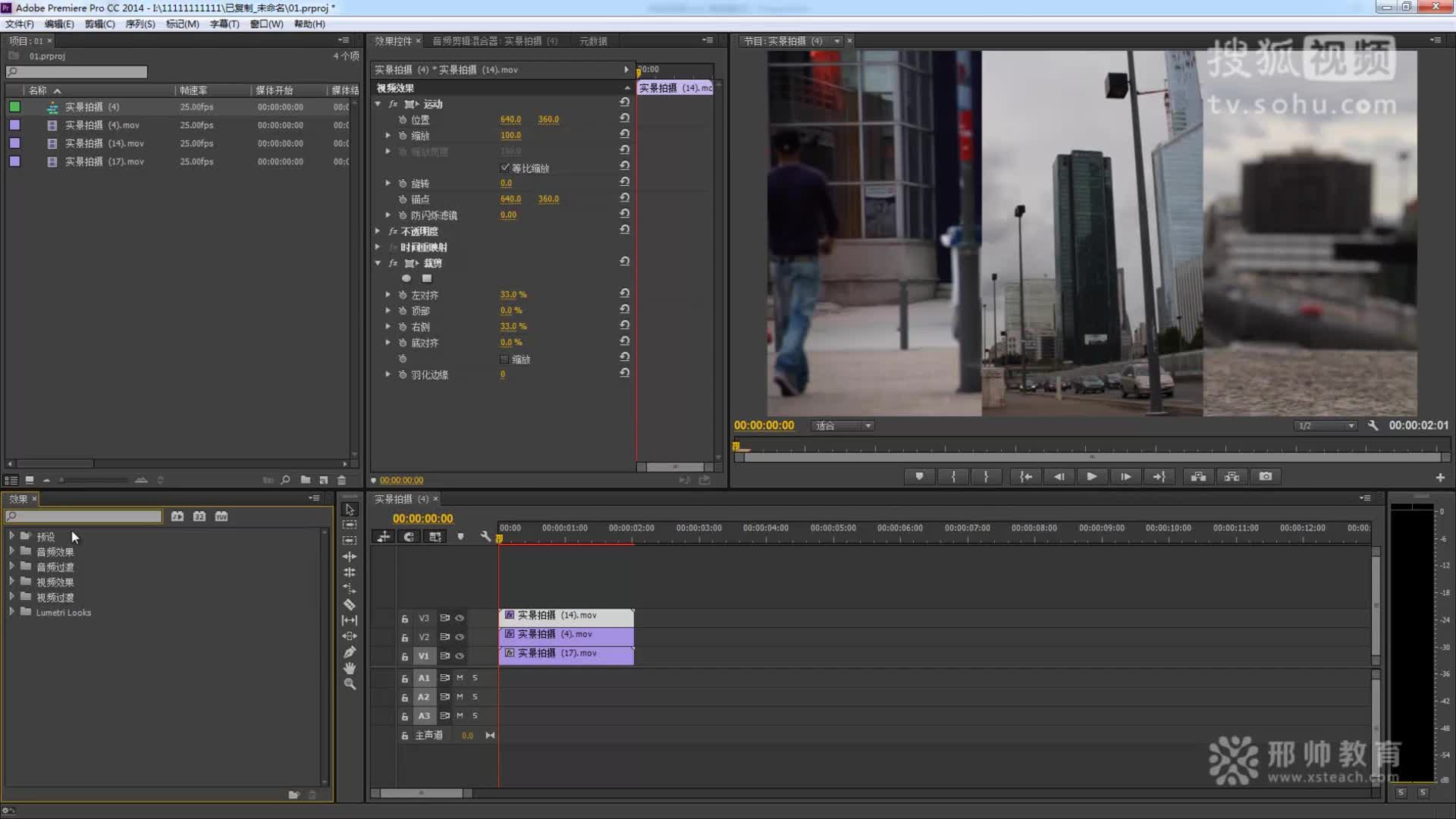
Task: Go to In point in Program monitor
Action: pos(1025,477)
